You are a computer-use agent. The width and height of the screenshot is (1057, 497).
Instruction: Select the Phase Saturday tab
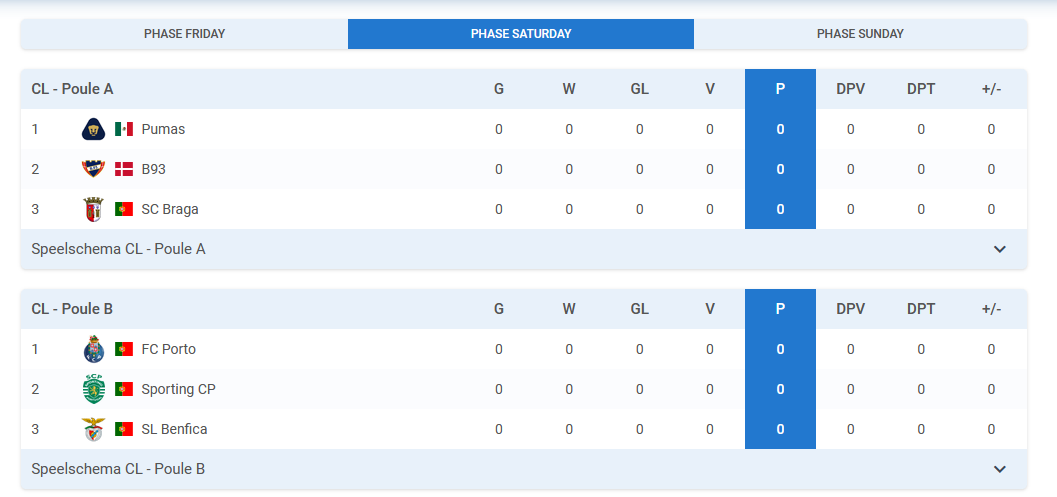coord(521,34)
